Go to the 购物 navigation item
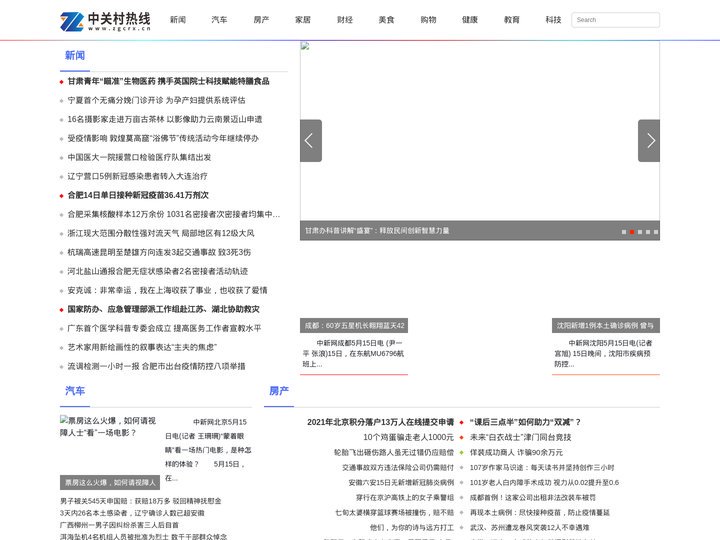Image resolution: width=720 pixels, height=540 pixels. 428,20
